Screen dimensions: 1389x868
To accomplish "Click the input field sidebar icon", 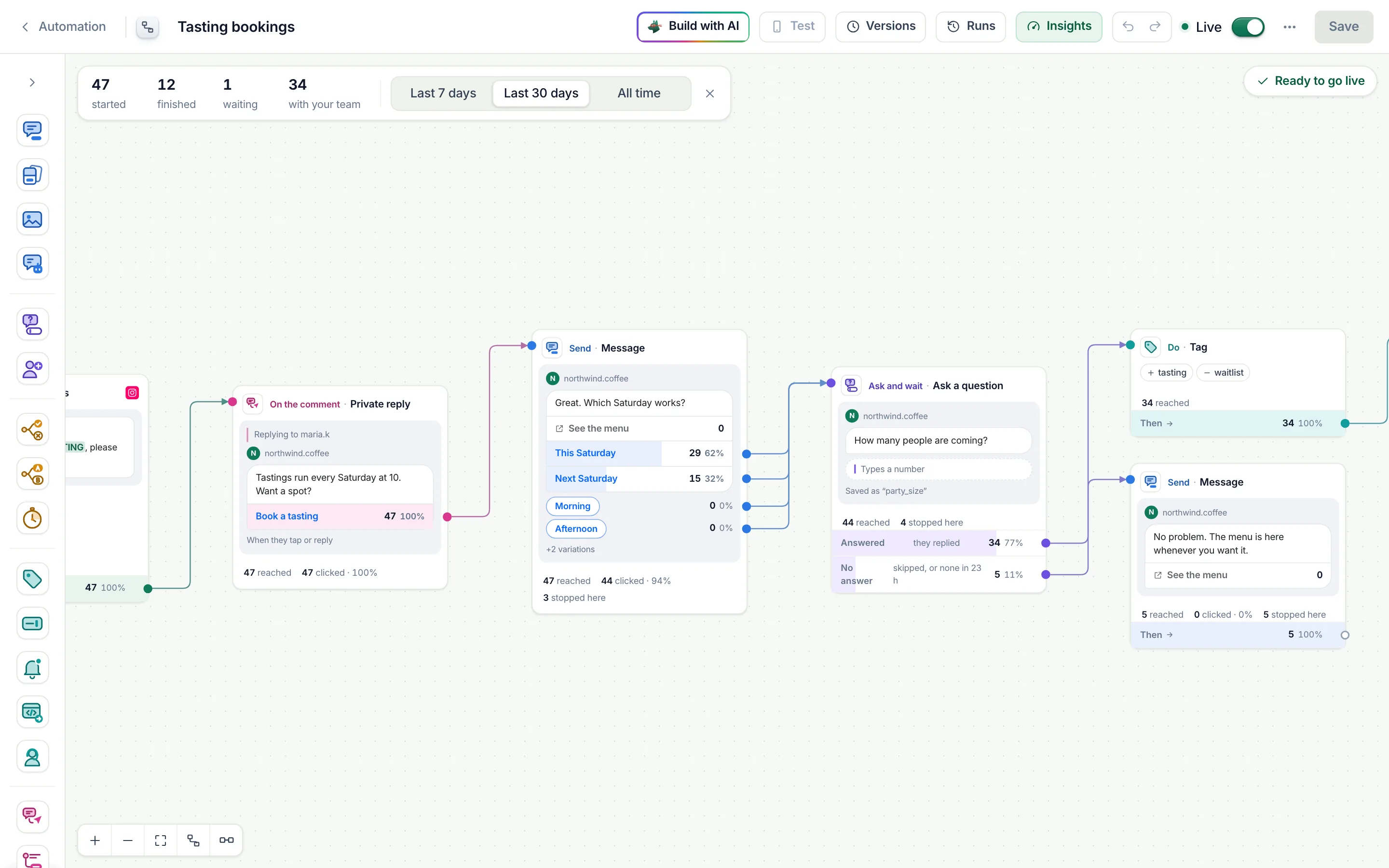I will [32, 624].
